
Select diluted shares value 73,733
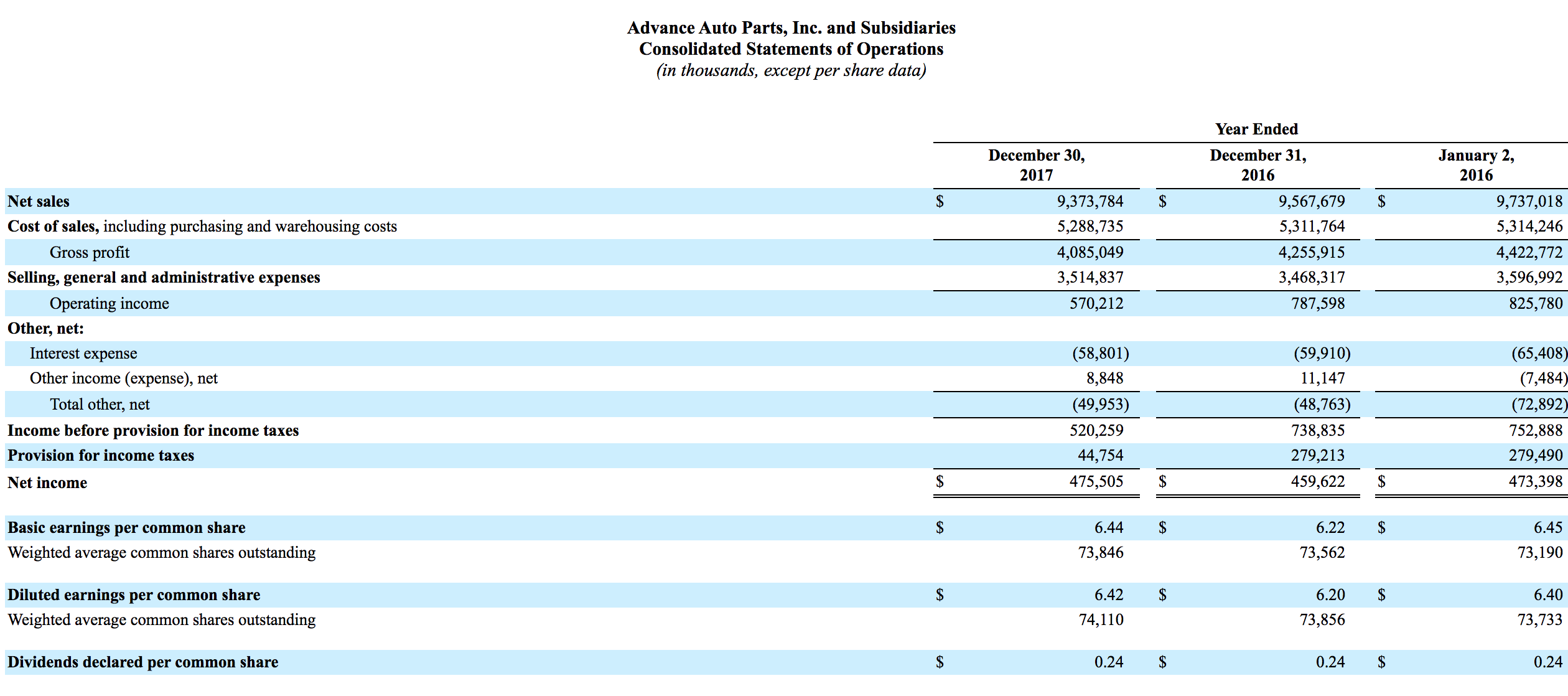(x=1540, y=620)
